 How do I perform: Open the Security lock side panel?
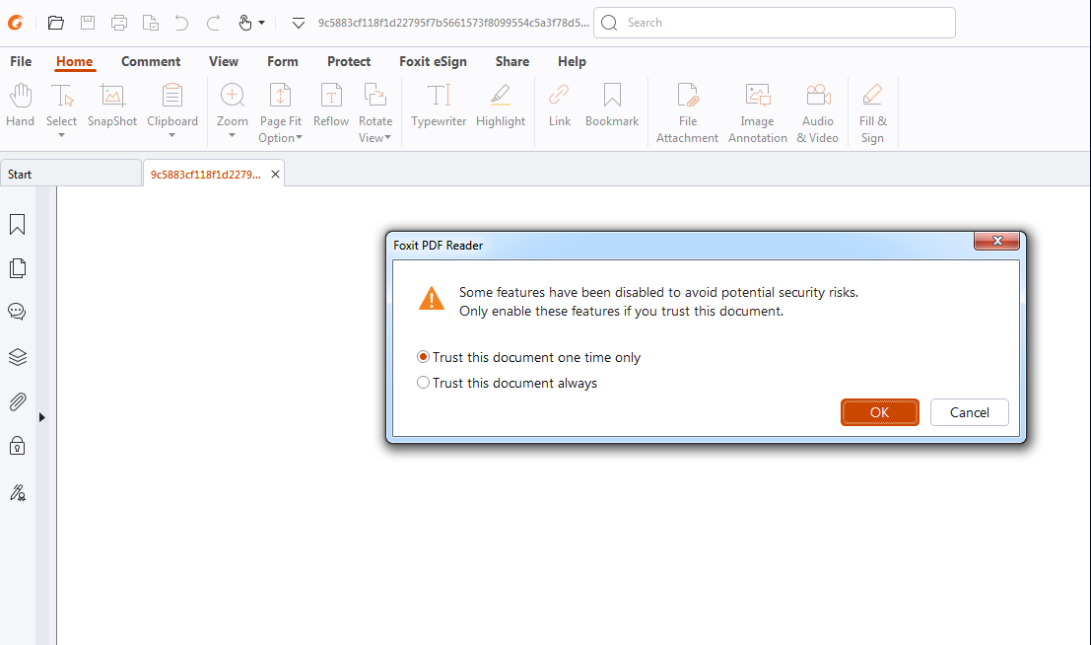pos(17,445)
